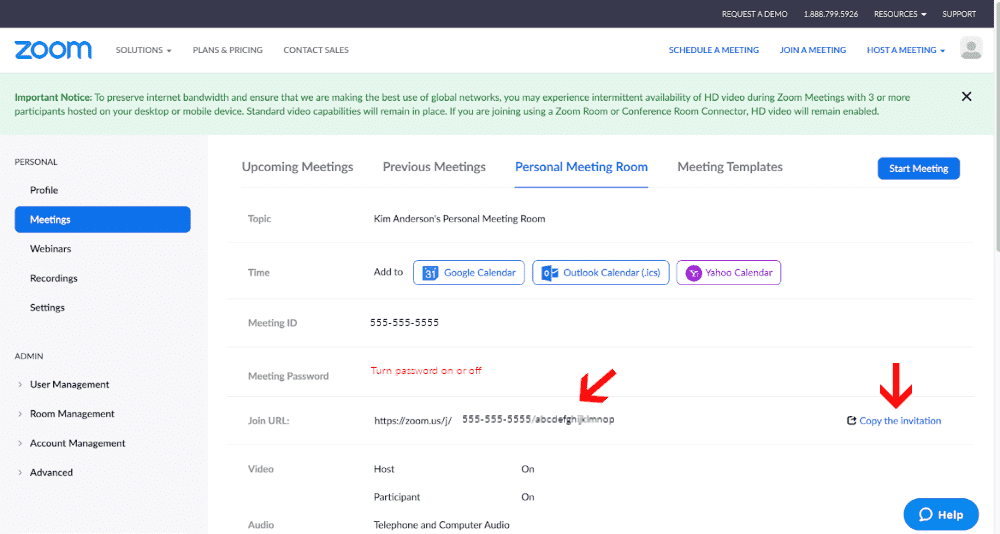The image size is (1000, 534).
Task: Click the copy icon beside Copy the invitation
Action: tap(851, 420)
